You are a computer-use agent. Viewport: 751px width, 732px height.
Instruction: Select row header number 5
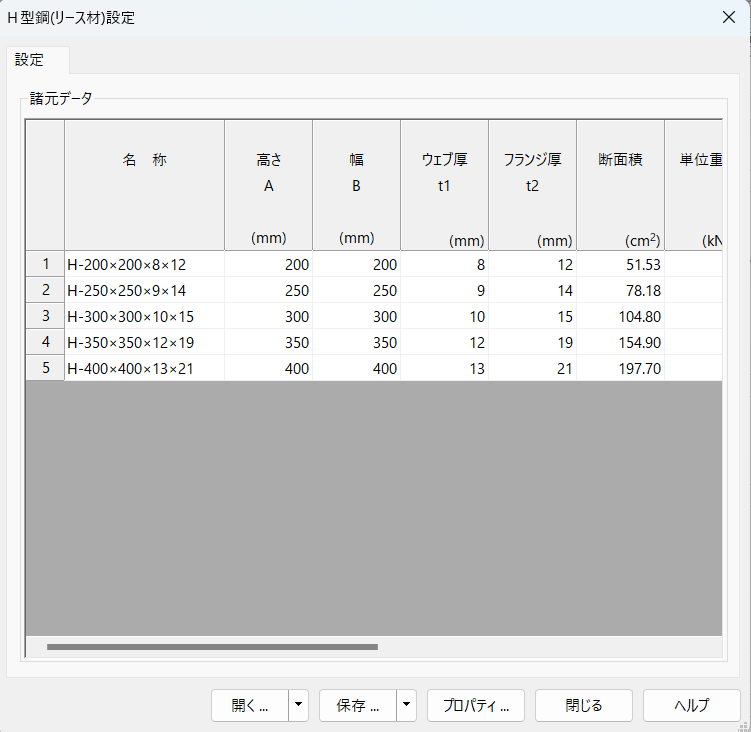pos(45,368)
